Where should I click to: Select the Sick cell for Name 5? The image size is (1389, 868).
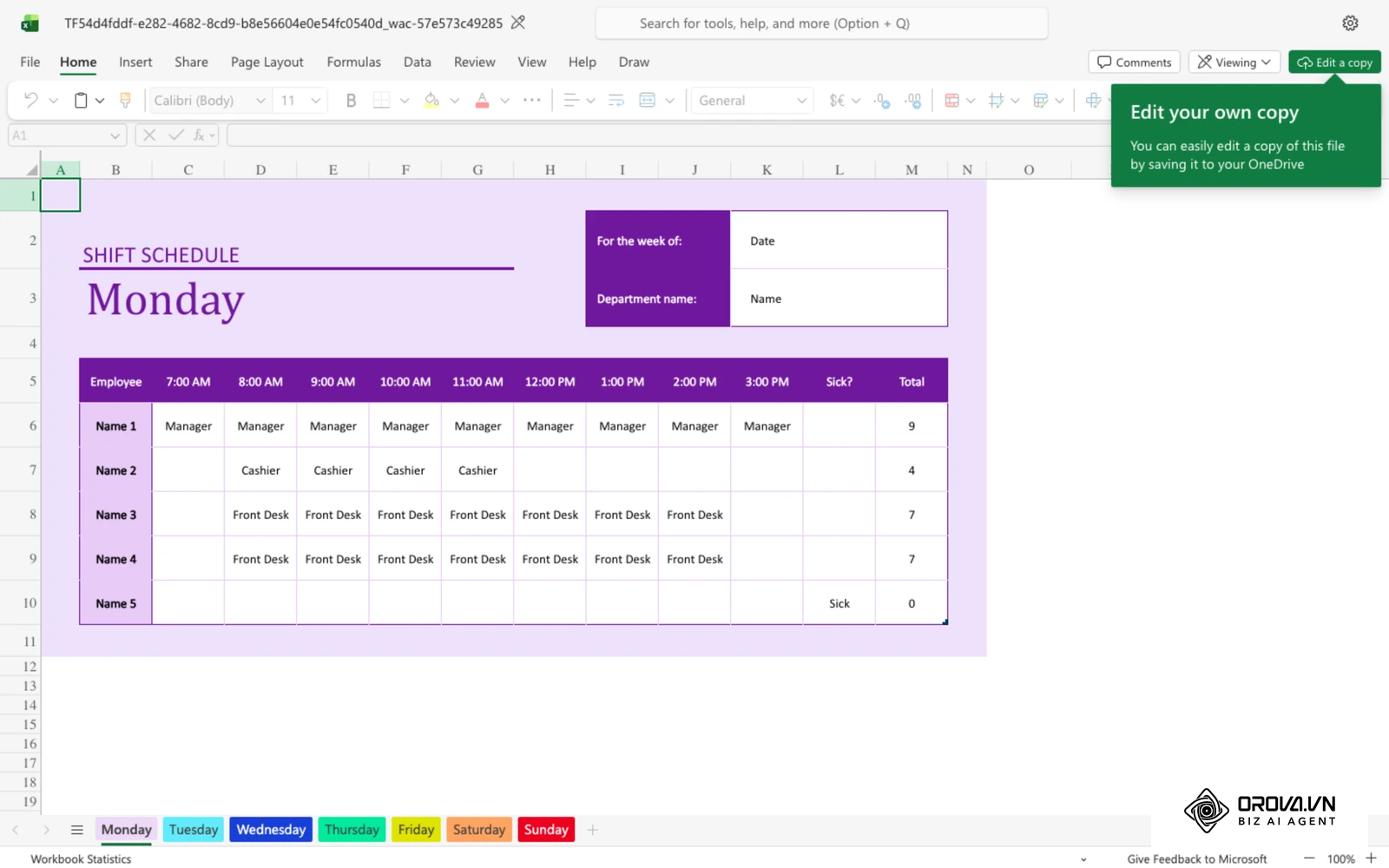(x=839, y=603)
